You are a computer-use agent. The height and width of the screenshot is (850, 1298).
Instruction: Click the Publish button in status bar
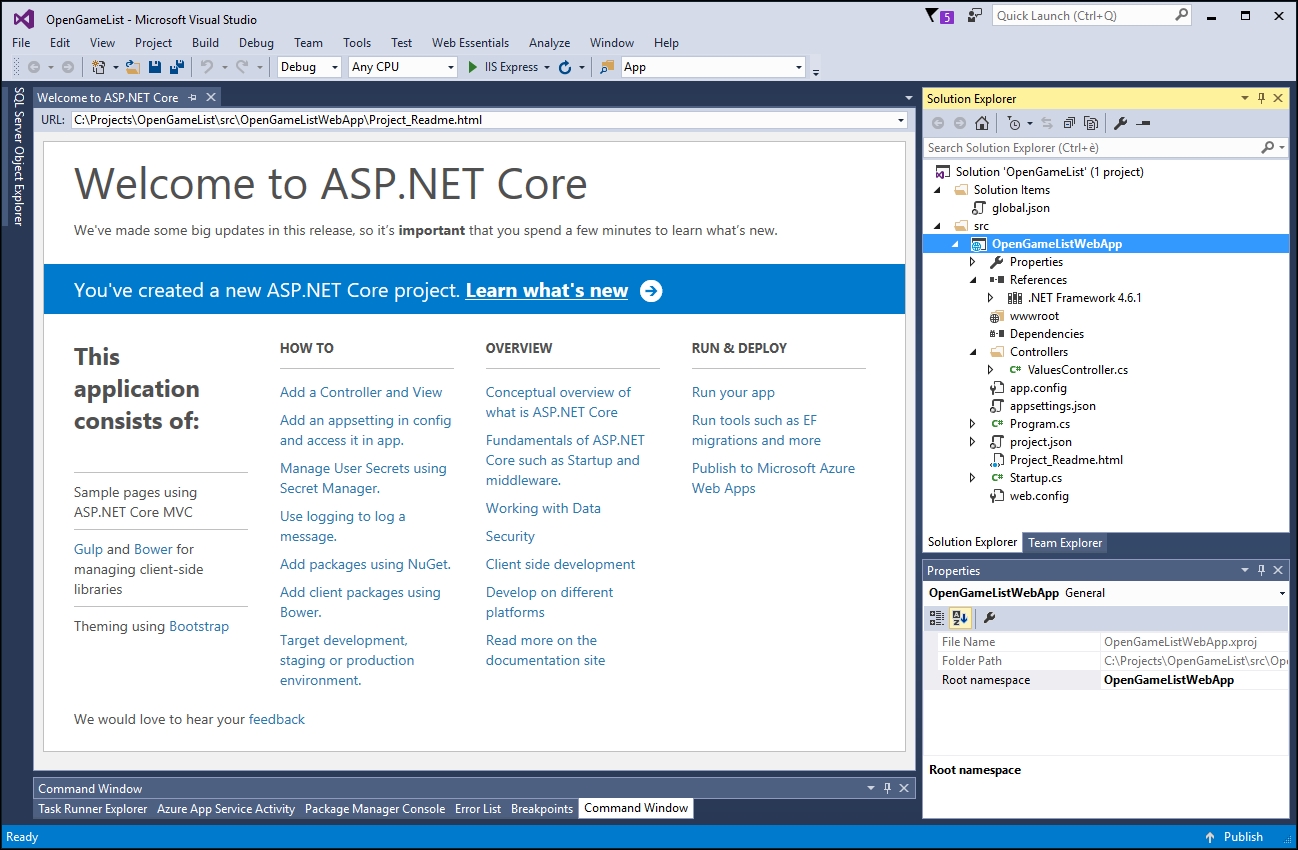point(1234,837)
